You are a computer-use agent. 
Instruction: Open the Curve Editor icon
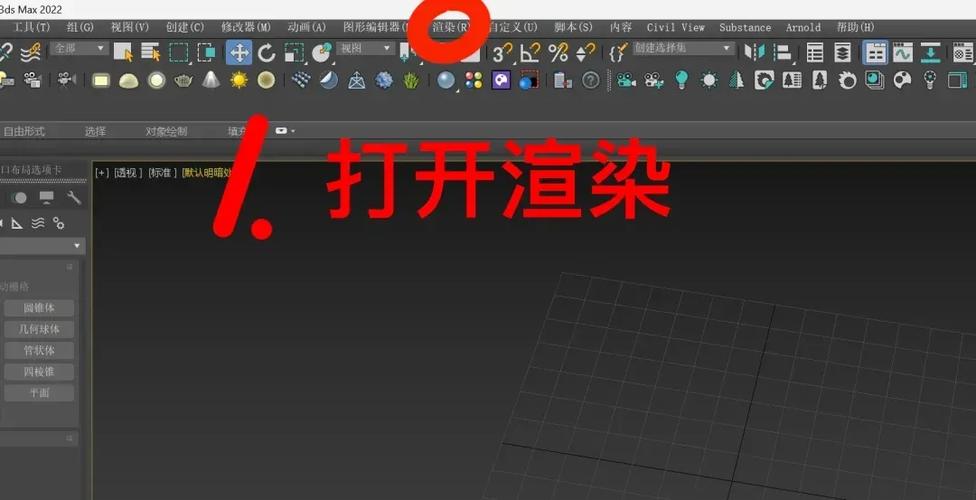tap(903, 53)
